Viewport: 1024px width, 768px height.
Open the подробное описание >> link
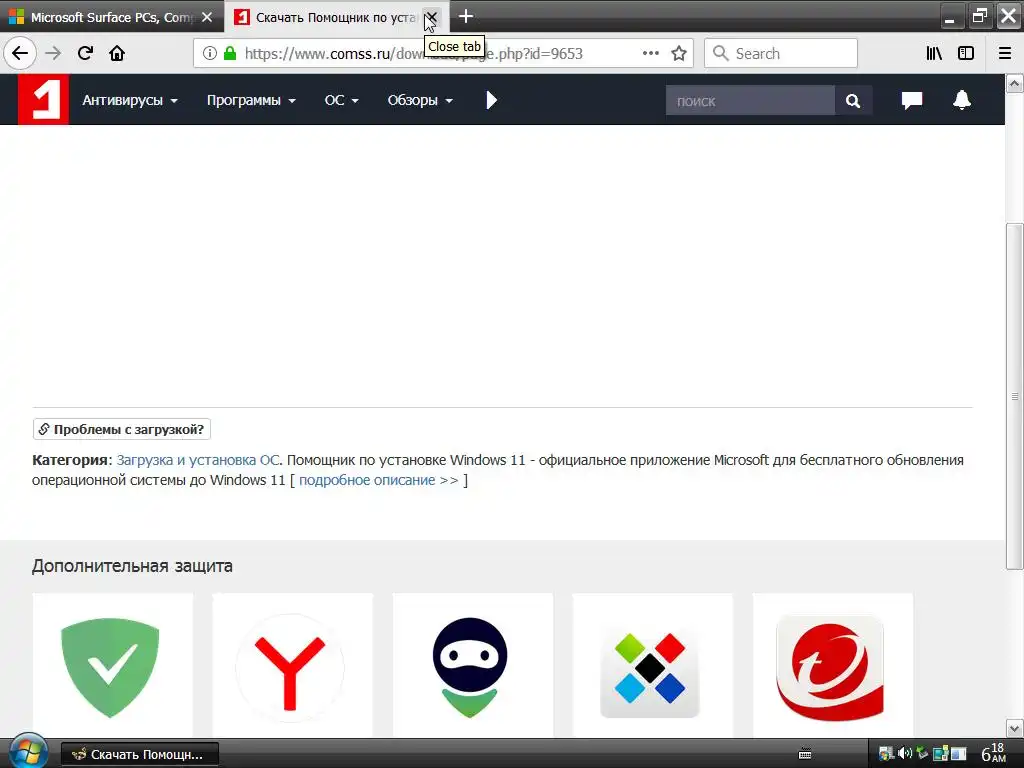coord(379,480)
